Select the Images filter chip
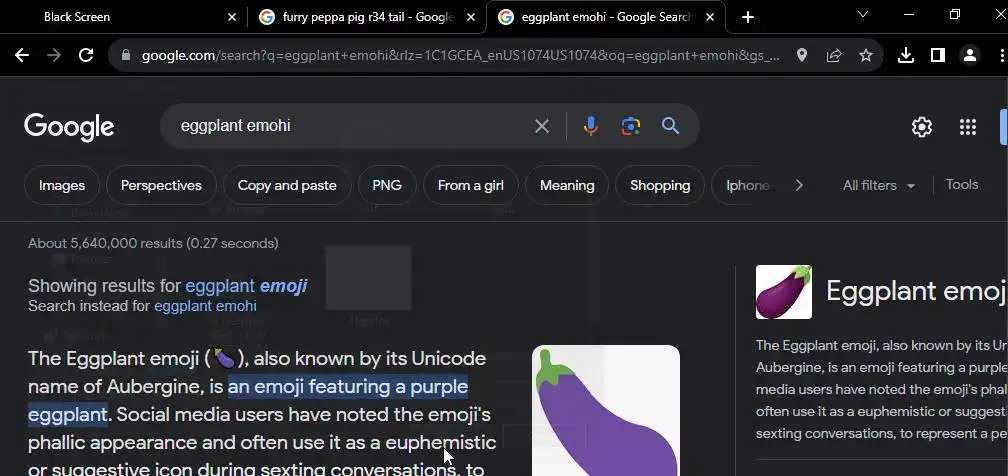Image resolution: width=1008 pixels, height=476 pixels. tap(62, 185)
